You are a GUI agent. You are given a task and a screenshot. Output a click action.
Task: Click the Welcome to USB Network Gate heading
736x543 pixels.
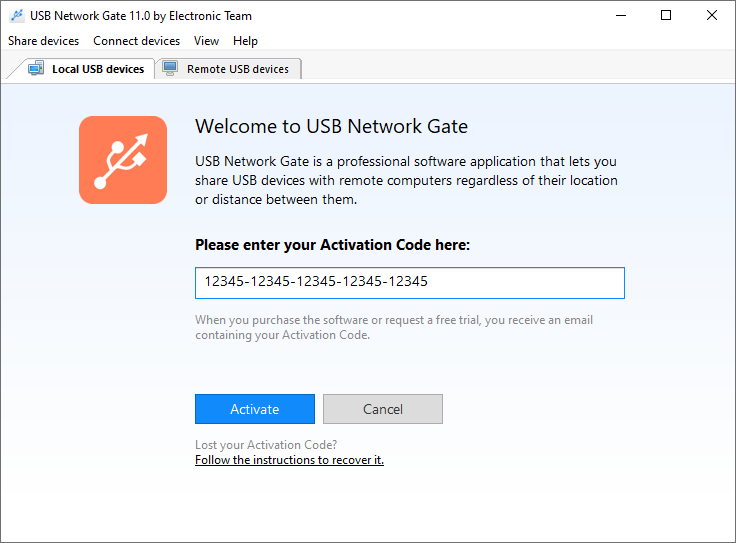[331, 127]
